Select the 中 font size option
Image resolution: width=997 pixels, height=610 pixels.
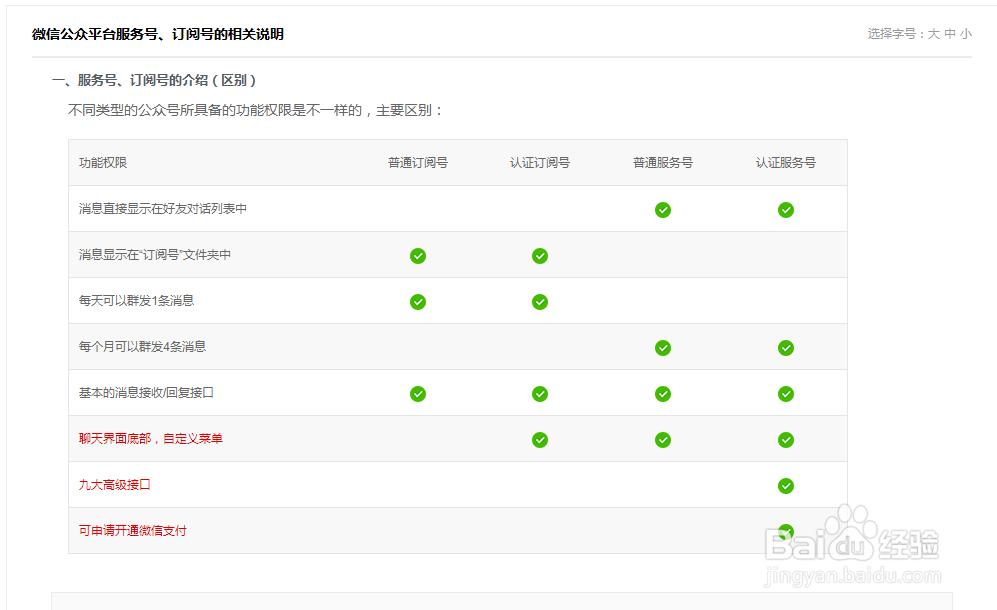pyautogui.click(x=950, y=34)
